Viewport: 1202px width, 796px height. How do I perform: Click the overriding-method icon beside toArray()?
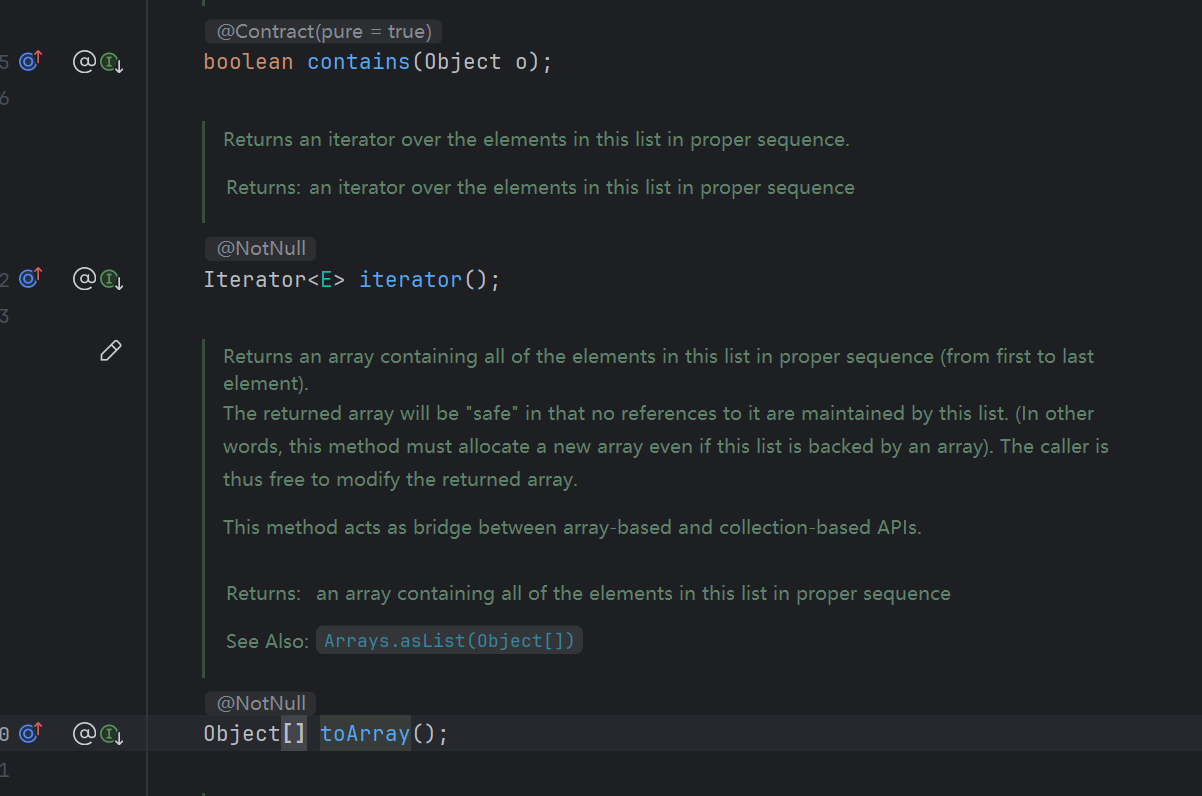click(x=30, y=733)
